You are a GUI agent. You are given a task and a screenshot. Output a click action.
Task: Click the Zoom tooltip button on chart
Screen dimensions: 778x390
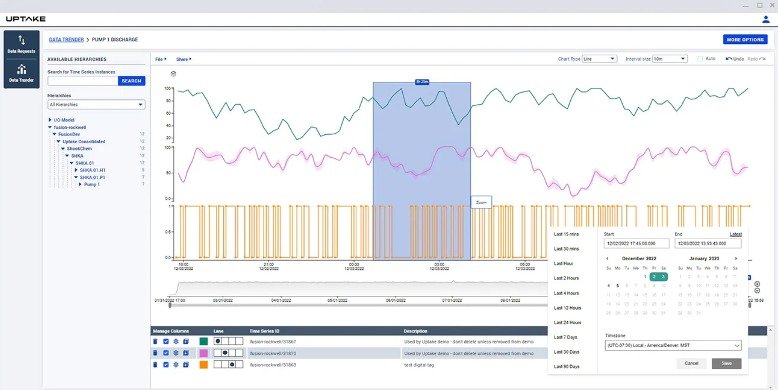coord(481,202)
